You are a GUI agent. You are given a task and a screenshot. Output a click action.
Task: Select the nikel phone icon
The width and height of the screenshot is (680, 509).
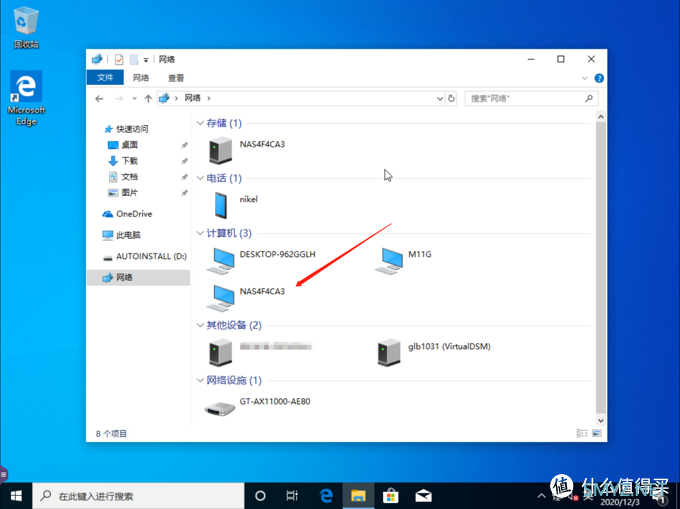[x=220, y=205]
